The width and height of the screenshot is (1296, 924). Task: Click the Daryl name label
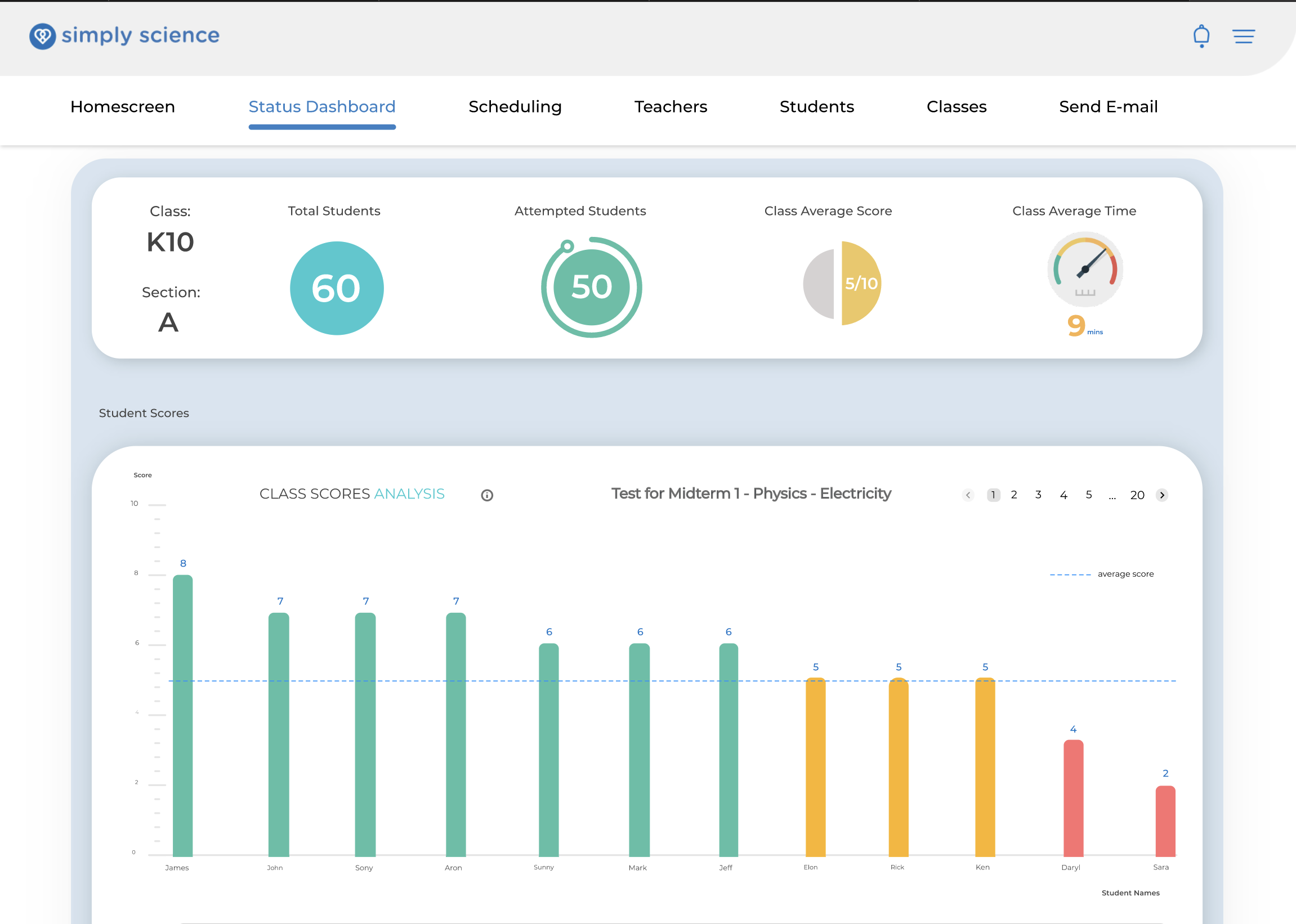click(1070, 868)
